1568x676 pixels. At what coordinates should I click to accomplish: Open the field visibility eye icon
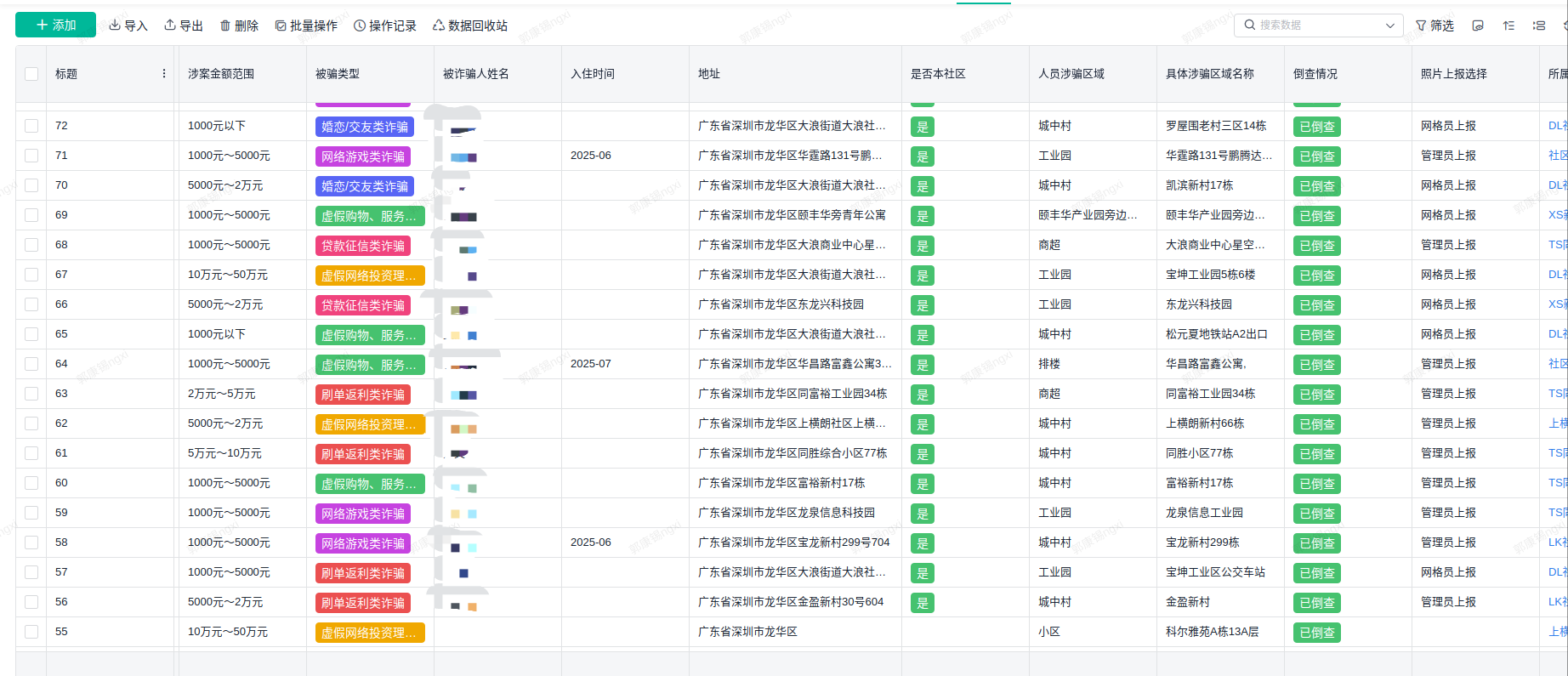tap(1478, 26)
